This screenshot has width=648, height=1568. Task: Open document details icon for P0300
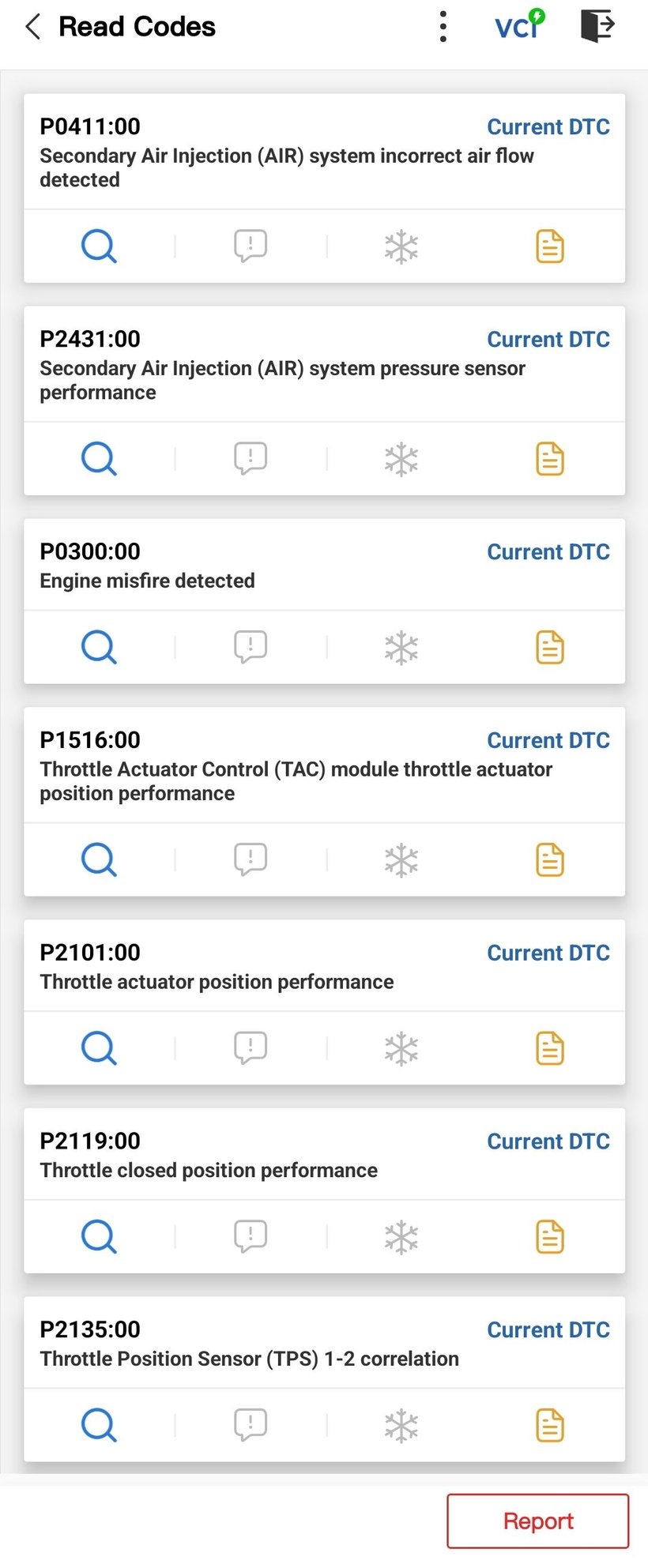click(550, 648)
